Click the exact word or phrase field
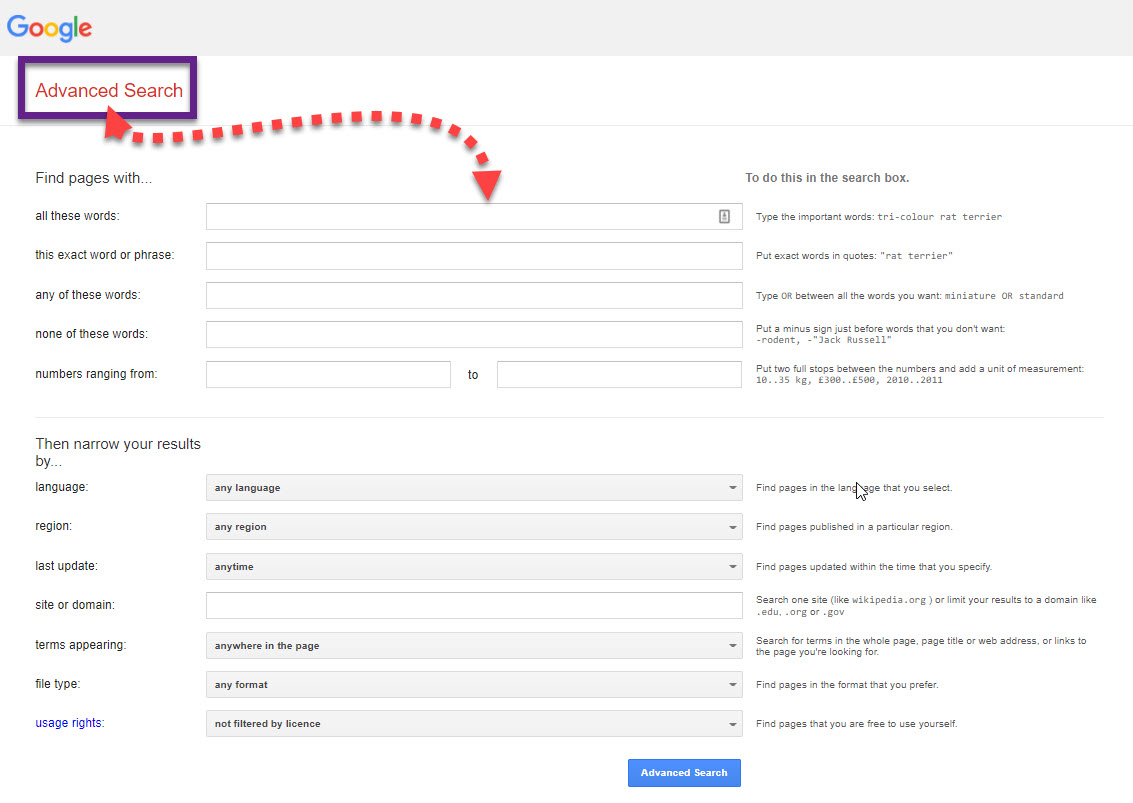1133x803 pixels. tap(473, 256)
